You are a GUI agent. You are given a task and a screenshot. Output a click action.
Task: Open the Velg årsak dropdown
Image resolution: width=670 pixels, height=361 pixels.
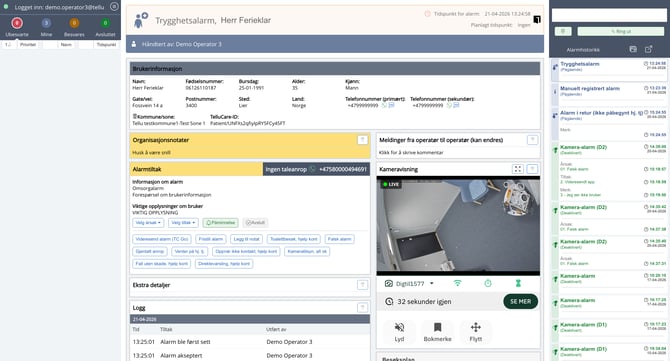pyautogui.click(x=148, y=223)
